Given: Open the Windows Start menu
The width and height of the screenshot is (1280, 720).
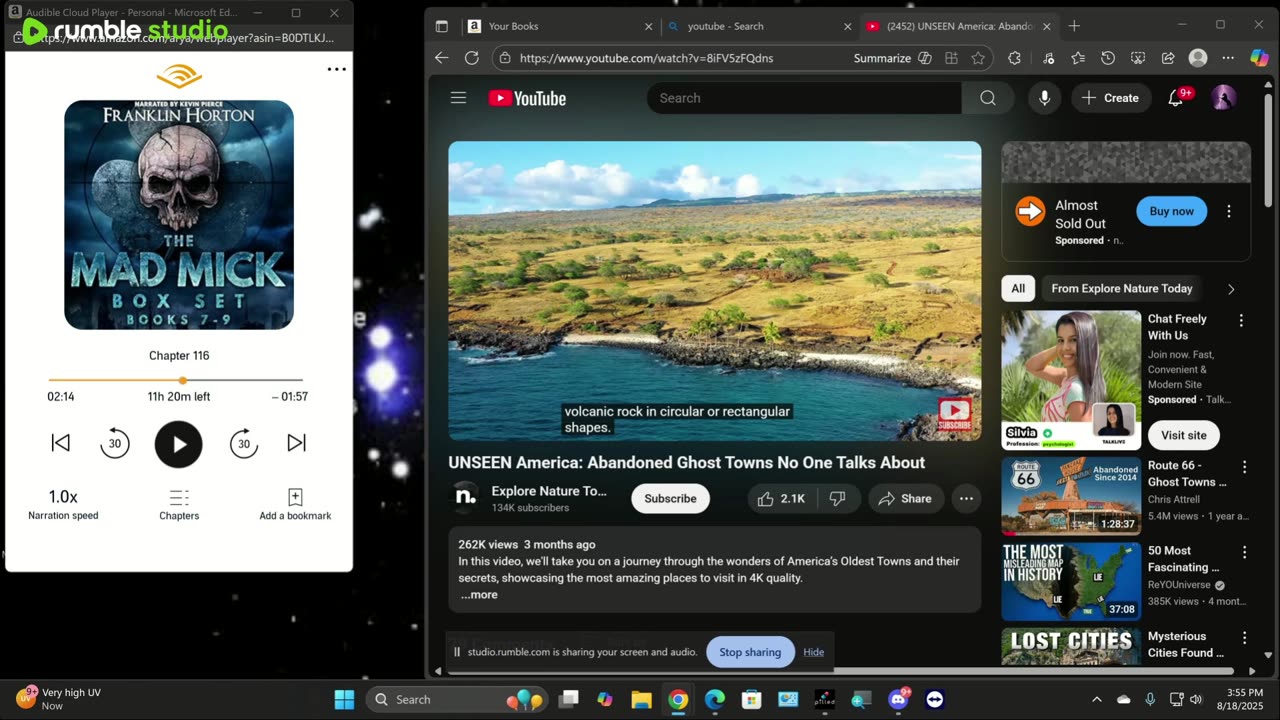Looking at the screenshot, I should (344, 699).
